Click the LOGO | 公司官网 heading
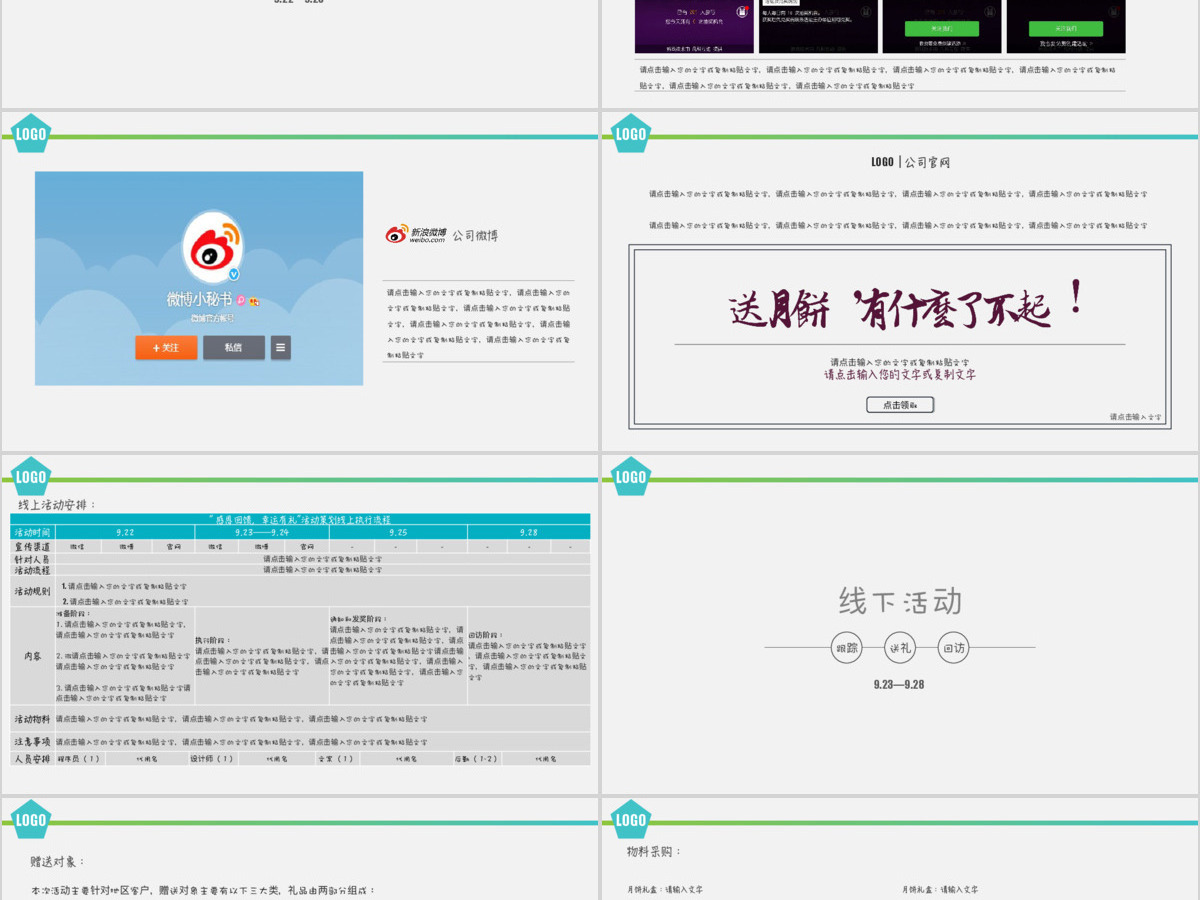This screenshot has height=900, width=1200. click(x=910, y=162)
